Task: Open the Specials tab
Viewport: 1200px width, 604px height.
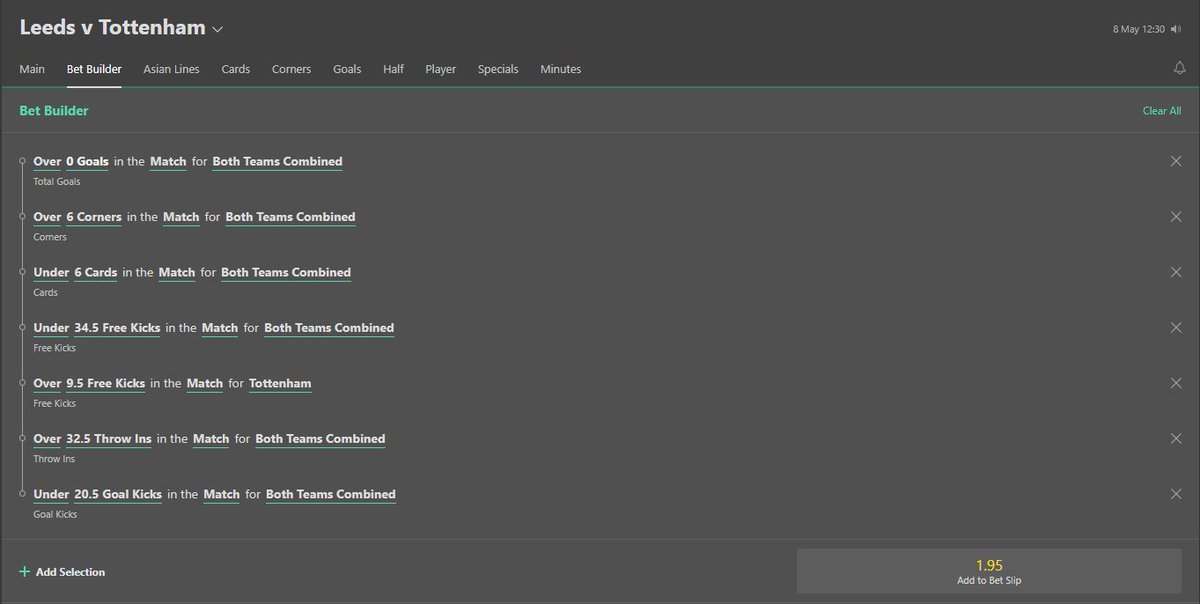Action: (x=498, y=69)
